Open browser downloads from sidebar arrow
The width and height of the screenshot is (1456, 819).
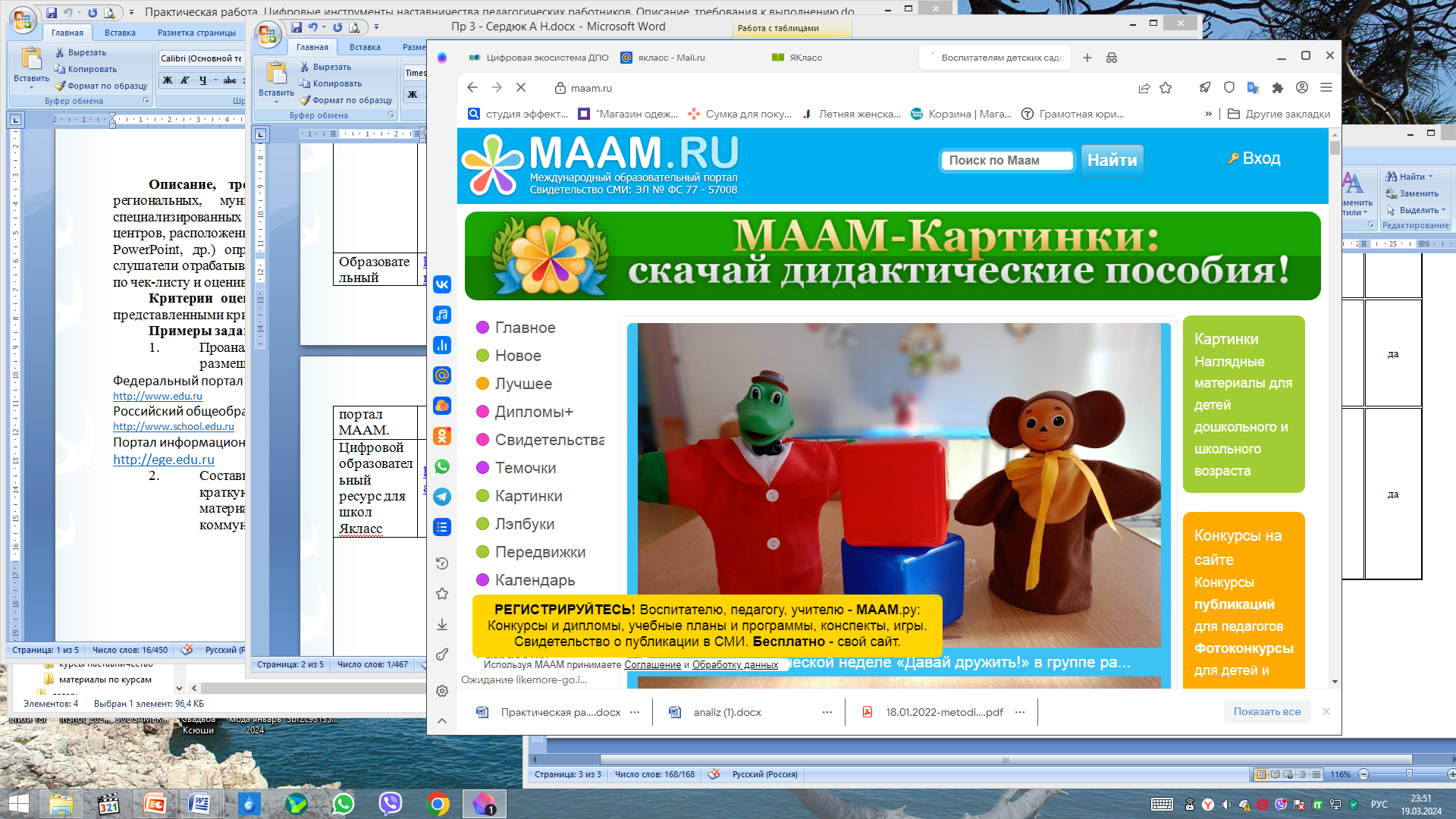[442, 624]
